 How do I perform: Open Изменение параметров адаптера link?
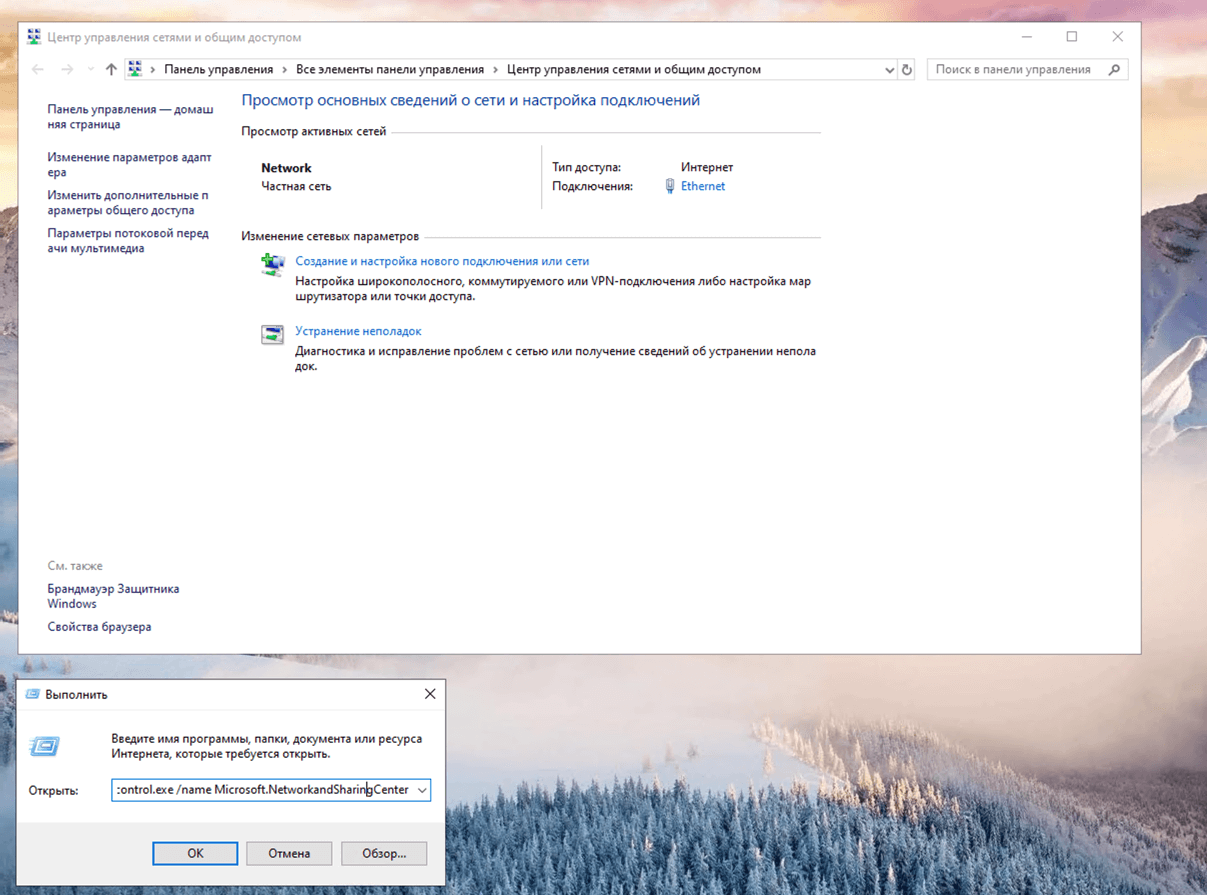[129, 165]
